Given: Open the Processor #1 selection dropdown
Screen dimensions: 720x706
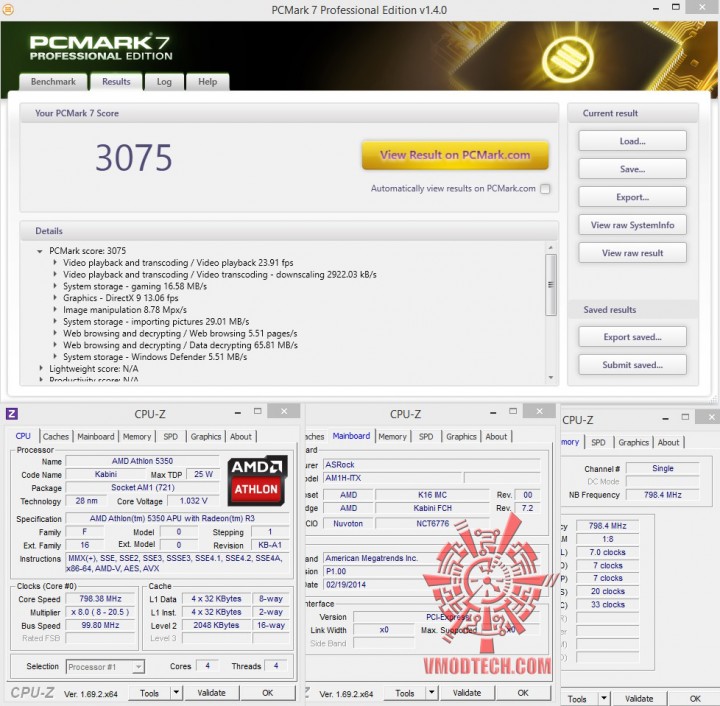Looking at the screenshot, I should [138, 667].
